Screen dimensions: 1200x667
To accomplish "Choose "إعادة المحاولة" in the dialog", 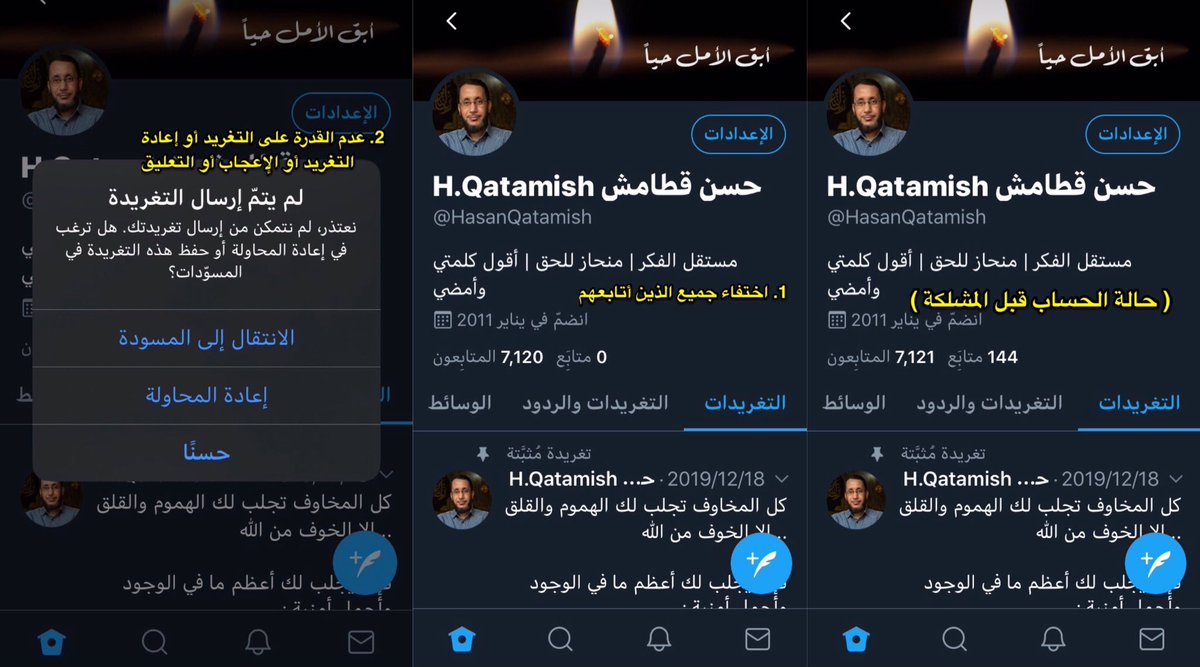I will pos(206,396).
